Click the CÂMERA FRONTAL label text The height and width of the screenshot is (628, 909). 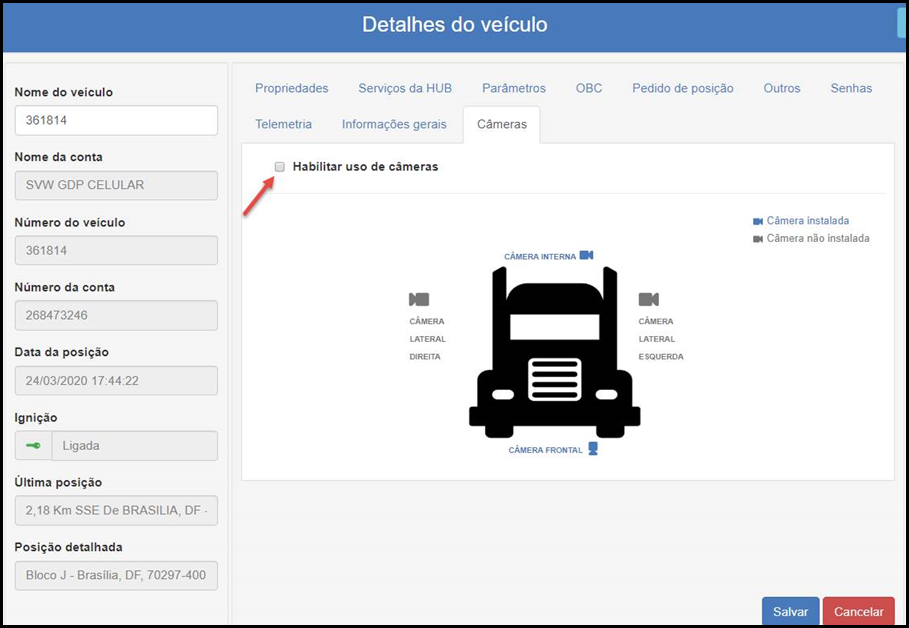click(545, 450)
